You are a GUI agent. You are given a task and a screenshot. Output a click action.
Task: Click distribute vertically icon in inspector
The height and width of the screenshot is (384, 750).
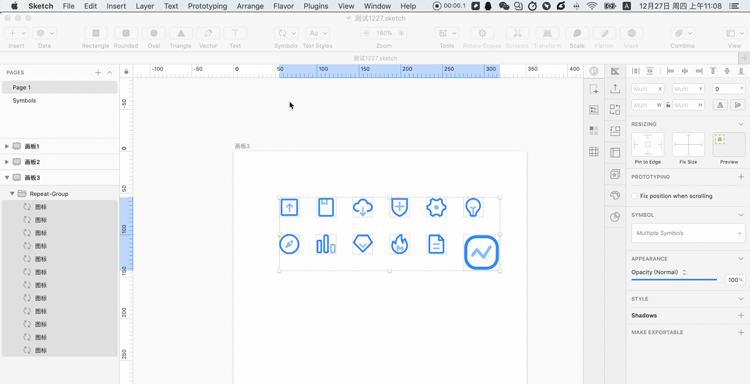tap(650, 71)
